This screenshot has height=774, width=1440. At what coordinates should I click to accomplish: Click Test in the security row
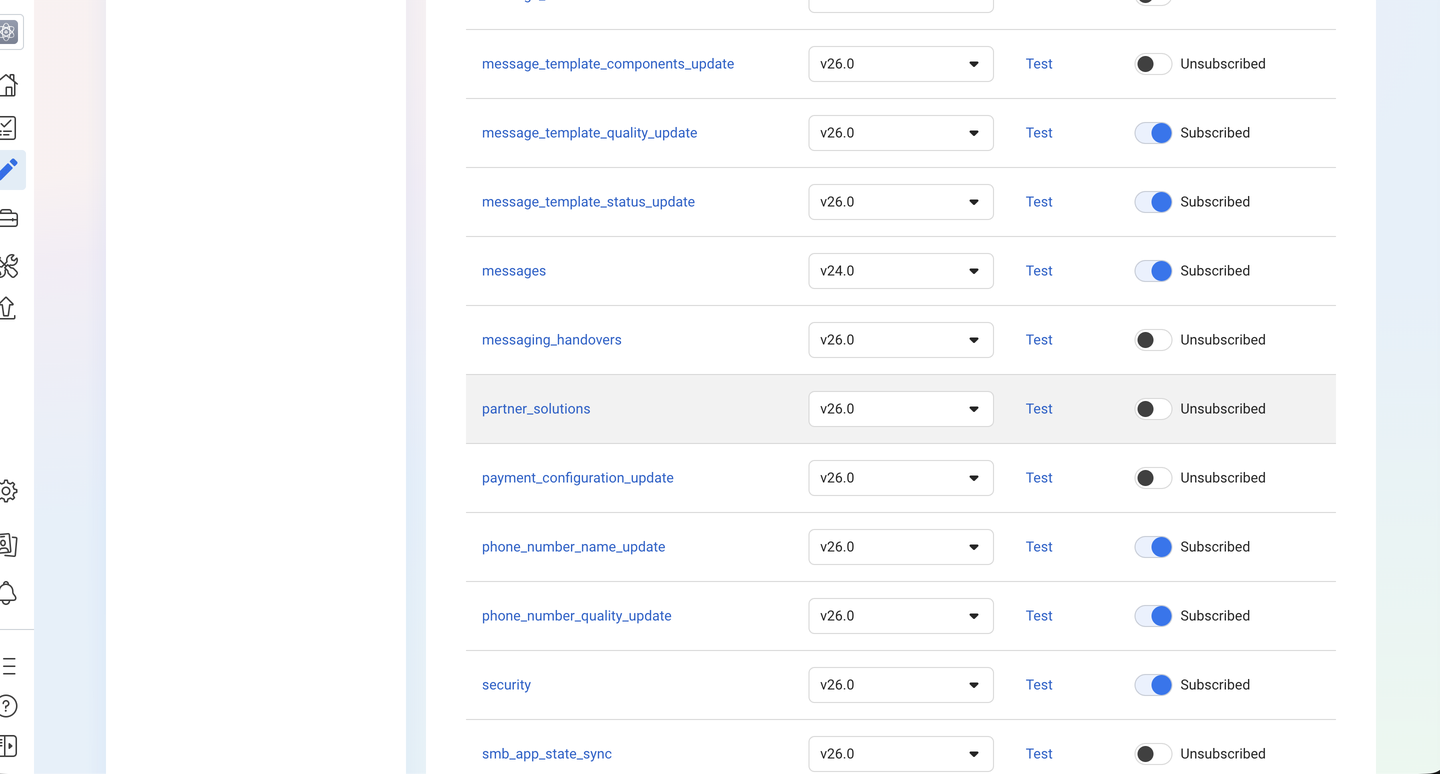[1039, 685]
